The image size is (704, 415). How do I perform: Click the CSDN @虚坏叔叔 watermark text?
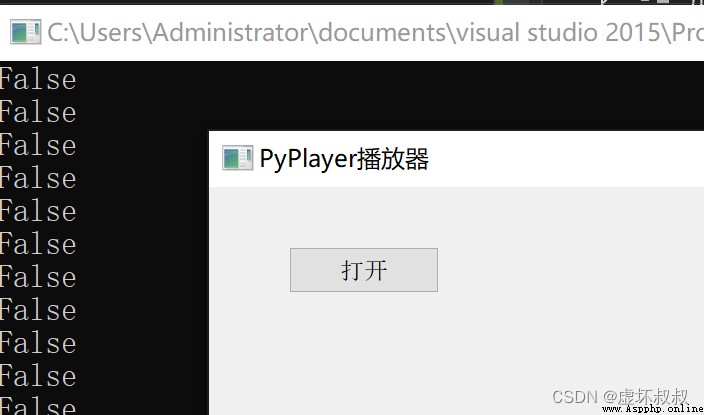click(620, 396)
